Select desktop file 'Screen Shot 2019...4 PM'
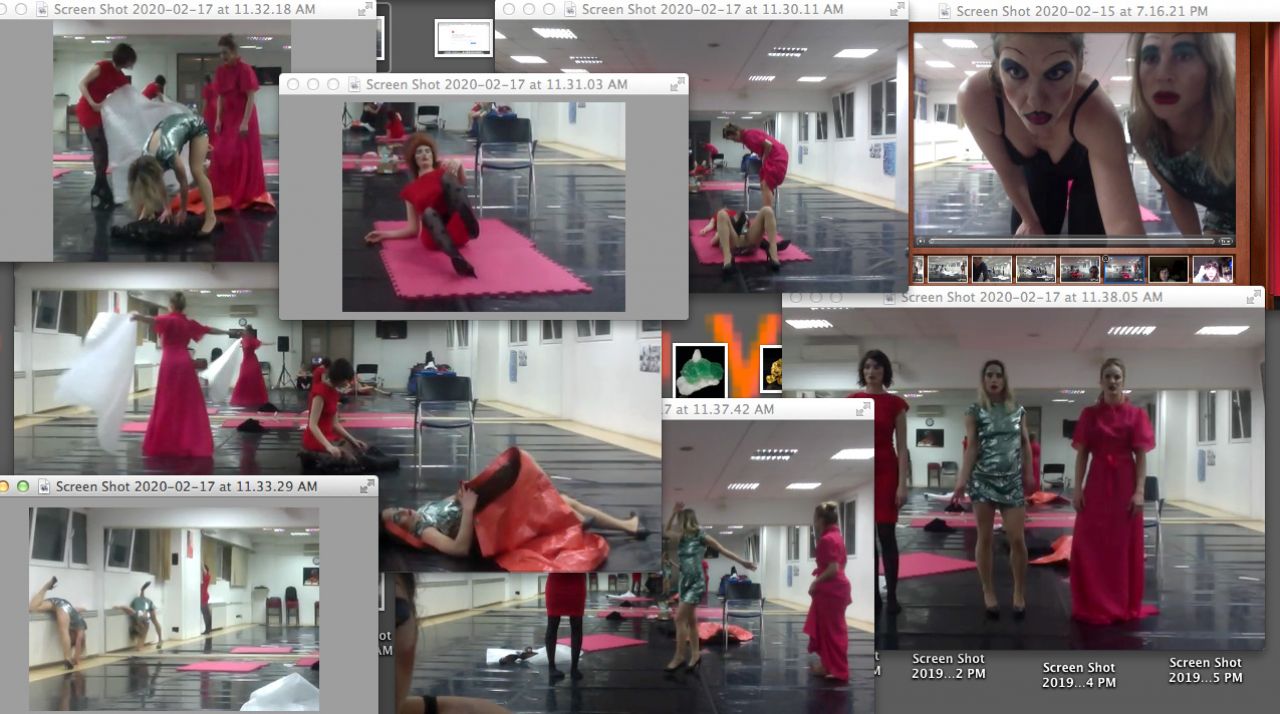This screenshot has height=714, width=1280. point(1078,675)
